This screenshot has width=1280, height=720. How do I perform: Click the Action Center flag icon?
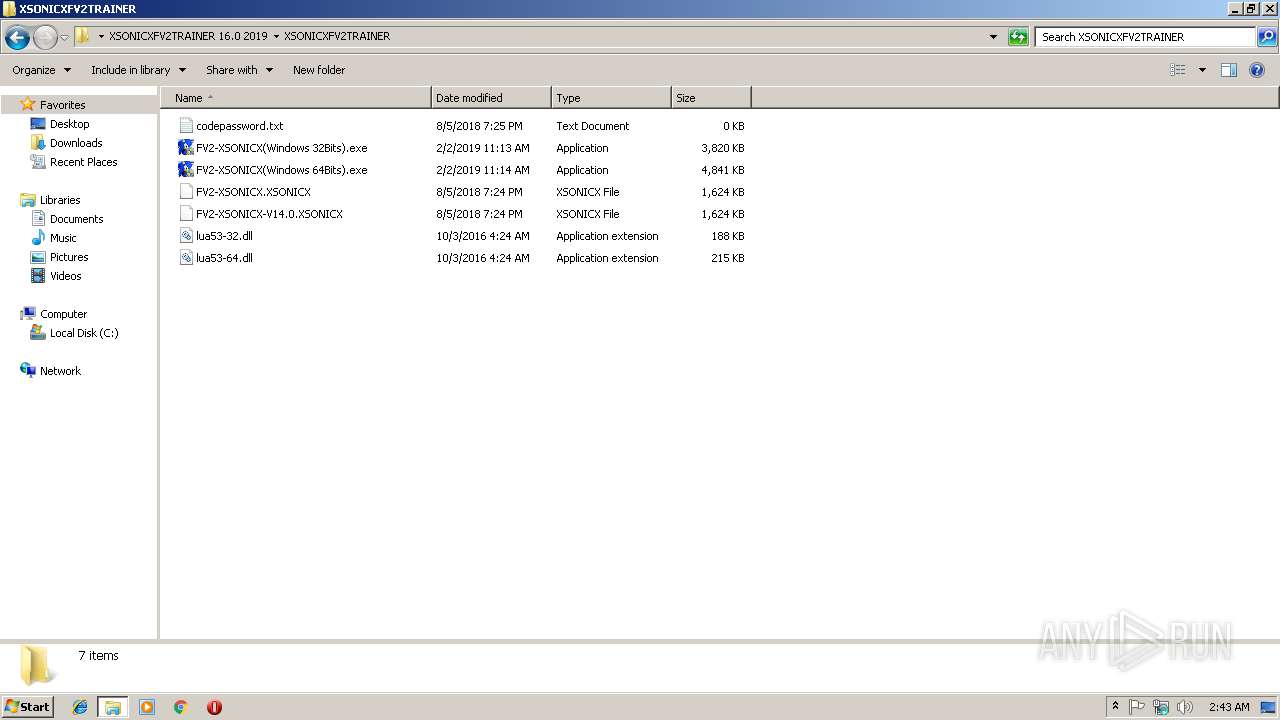[1137, 707]
